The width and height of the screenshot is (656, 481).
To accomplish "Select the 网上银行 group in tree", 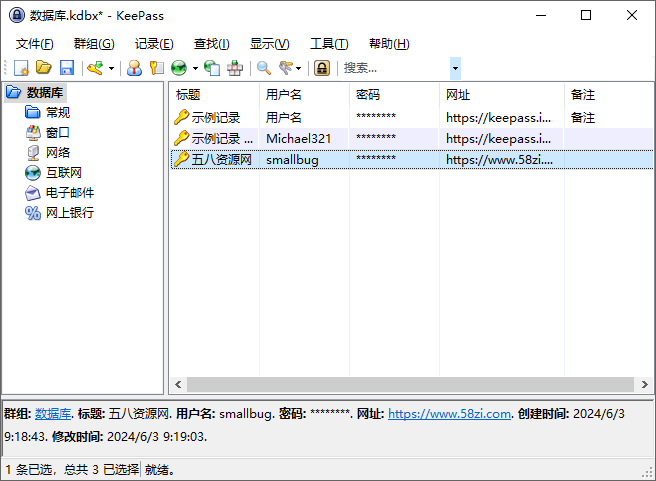I will 70,213.
